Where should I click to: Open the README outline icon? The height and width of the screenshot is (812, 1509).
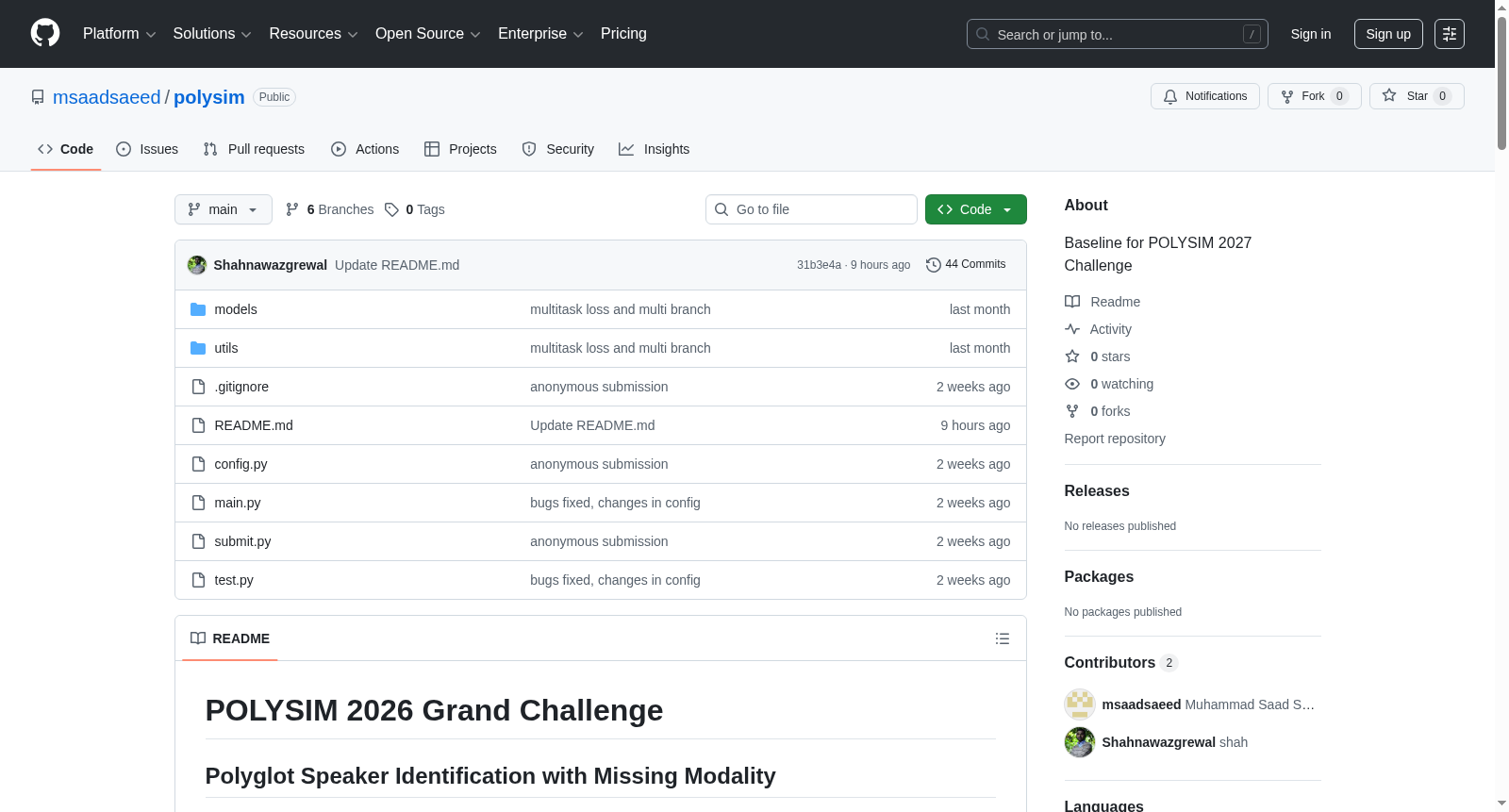(x=1003, y=638)
